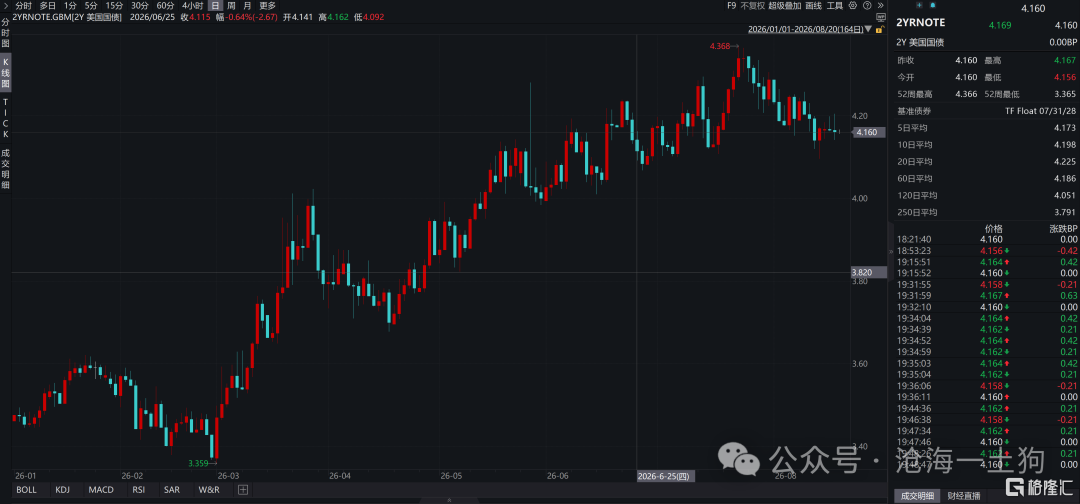Click the 250日平均 value 3.791
This screenshot has width=1080, height=504.
pyautogui.click(x=1064, y=212)
